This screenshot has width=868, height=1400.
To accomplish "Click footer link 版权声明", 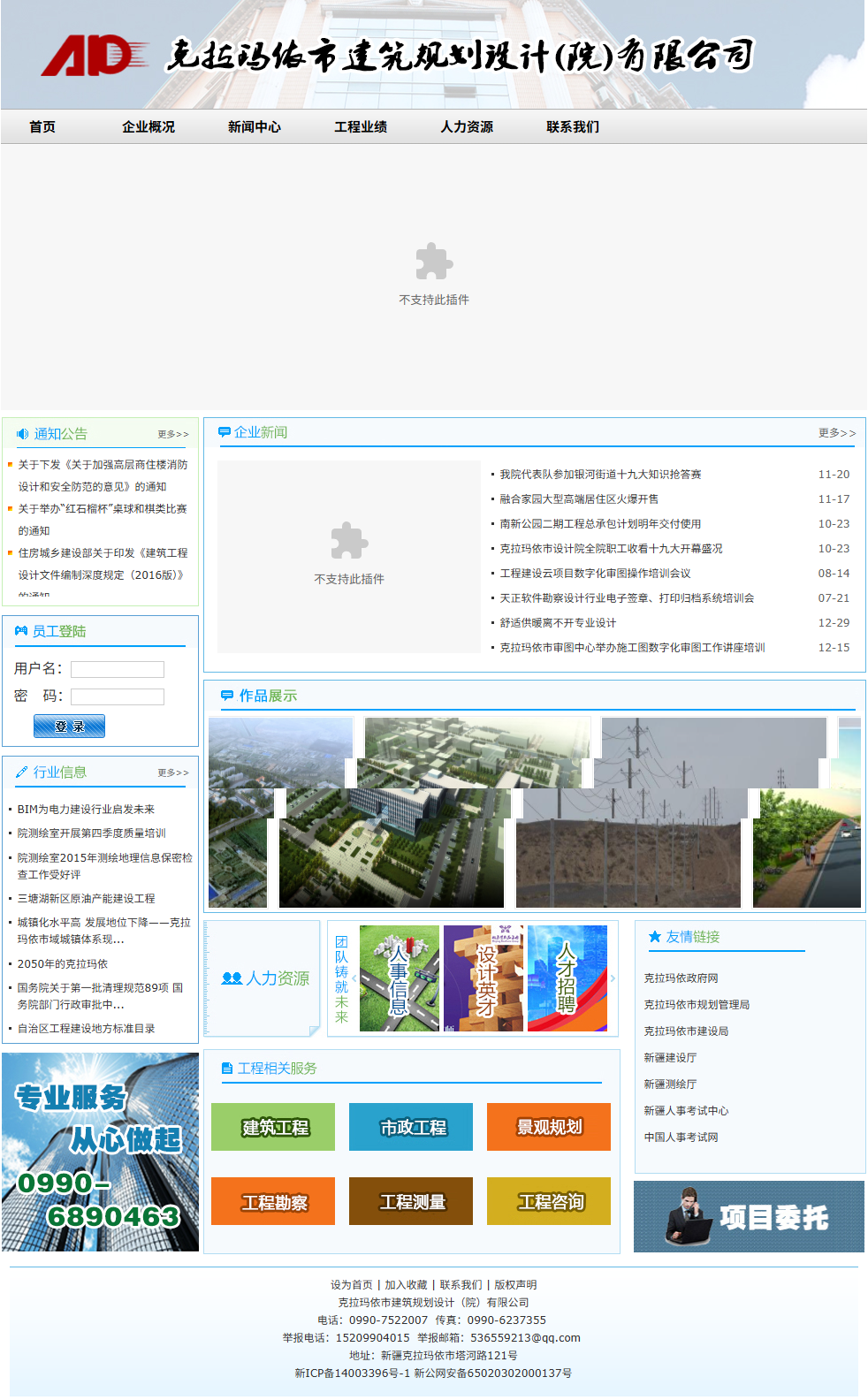I will 515,1285.
